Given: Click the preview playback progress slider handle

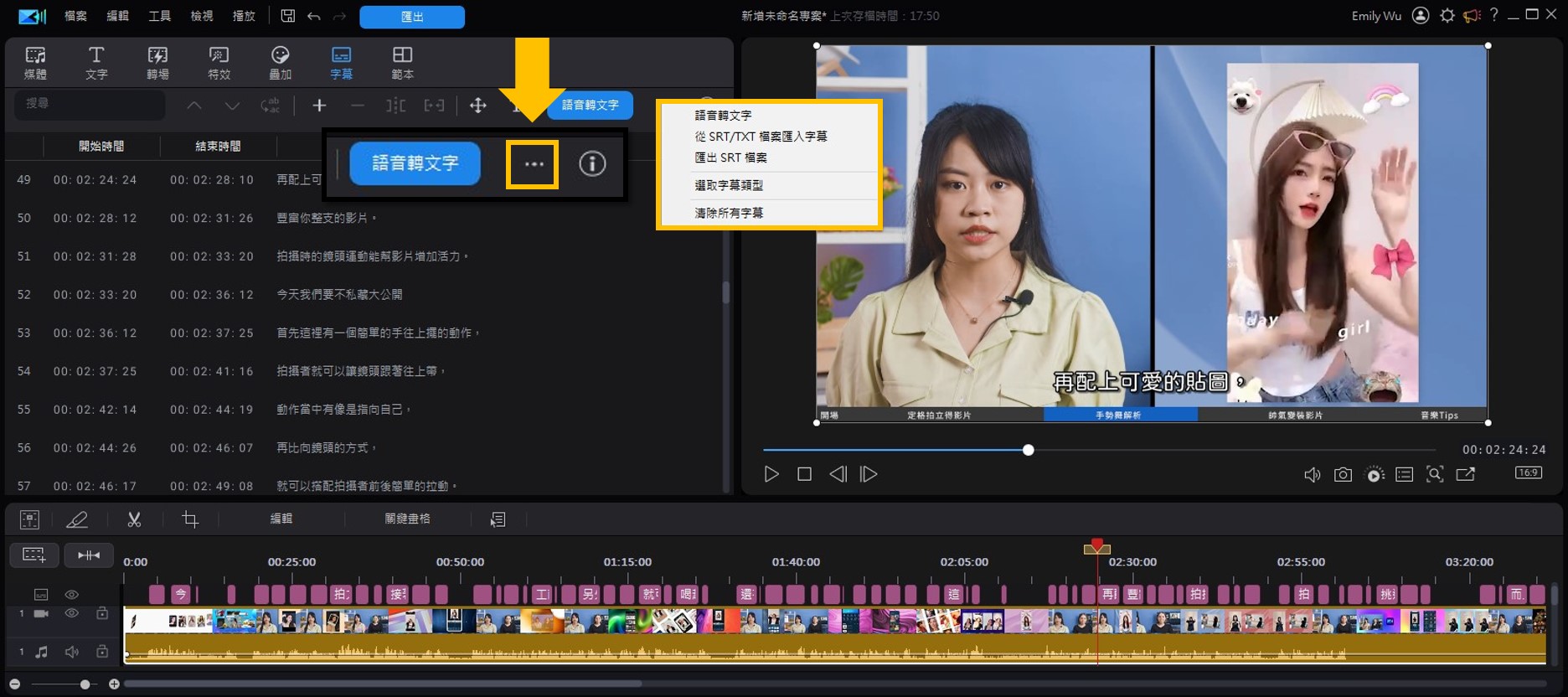Looking at the screenshot, I should pos(1029,450).
